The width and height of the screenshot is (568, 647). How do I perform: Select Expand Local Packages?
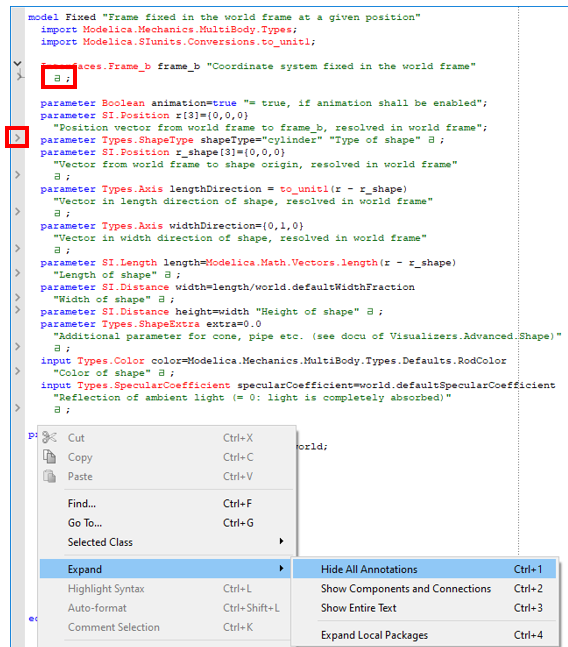[424, 635]
